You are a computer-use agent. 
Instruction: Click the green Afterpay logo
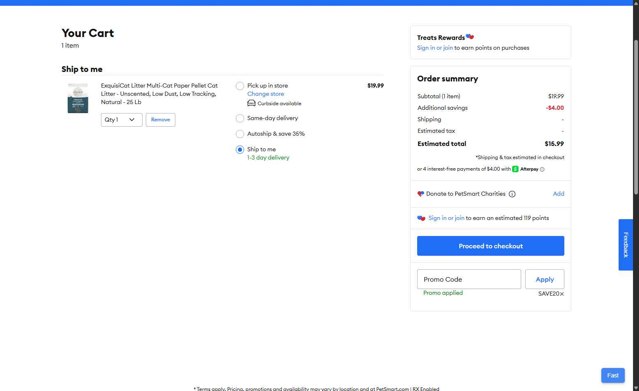click(x=515, y=169)
